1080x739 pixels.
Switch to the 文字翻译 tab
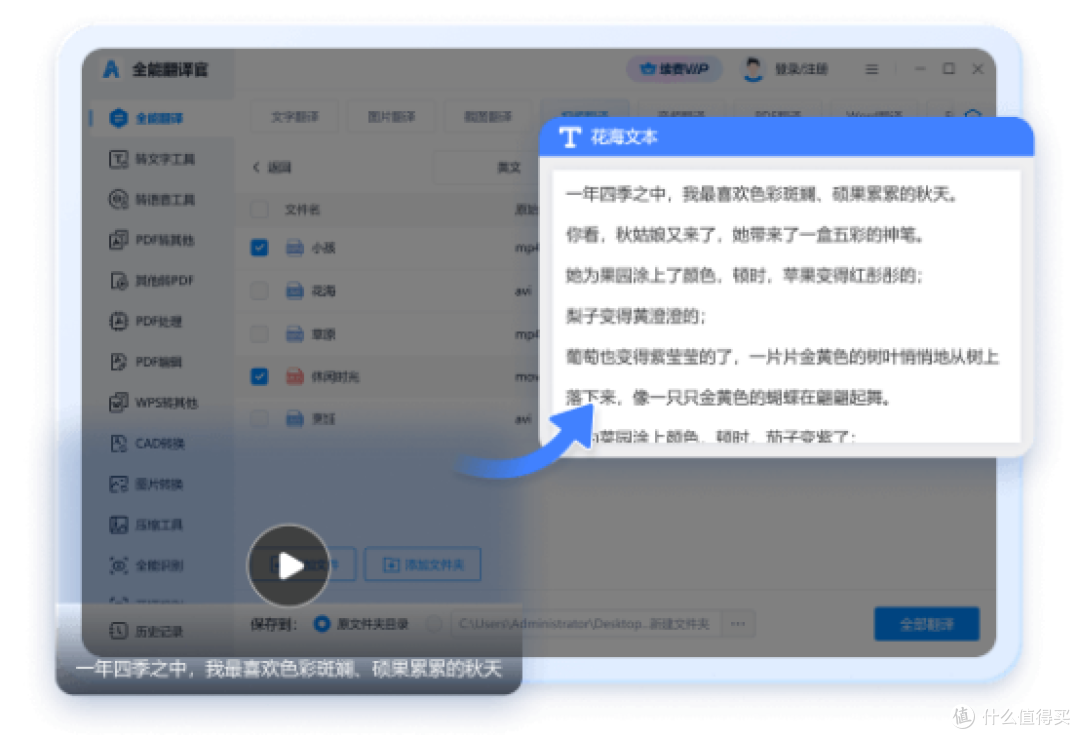coord(295,116)
